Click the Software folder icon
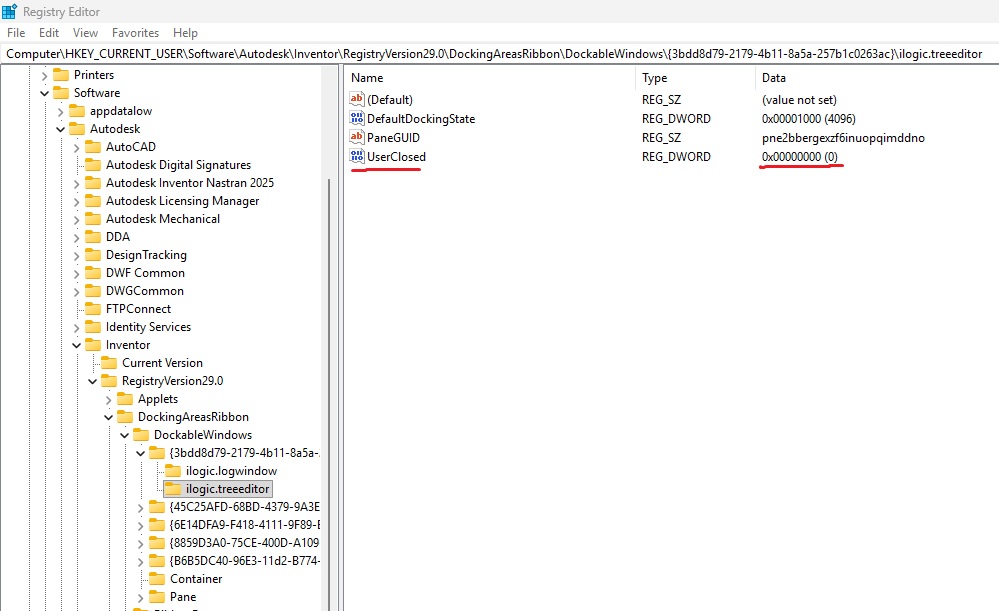Image resolution: width=999 pixels, height=611 pixels. 61,92
